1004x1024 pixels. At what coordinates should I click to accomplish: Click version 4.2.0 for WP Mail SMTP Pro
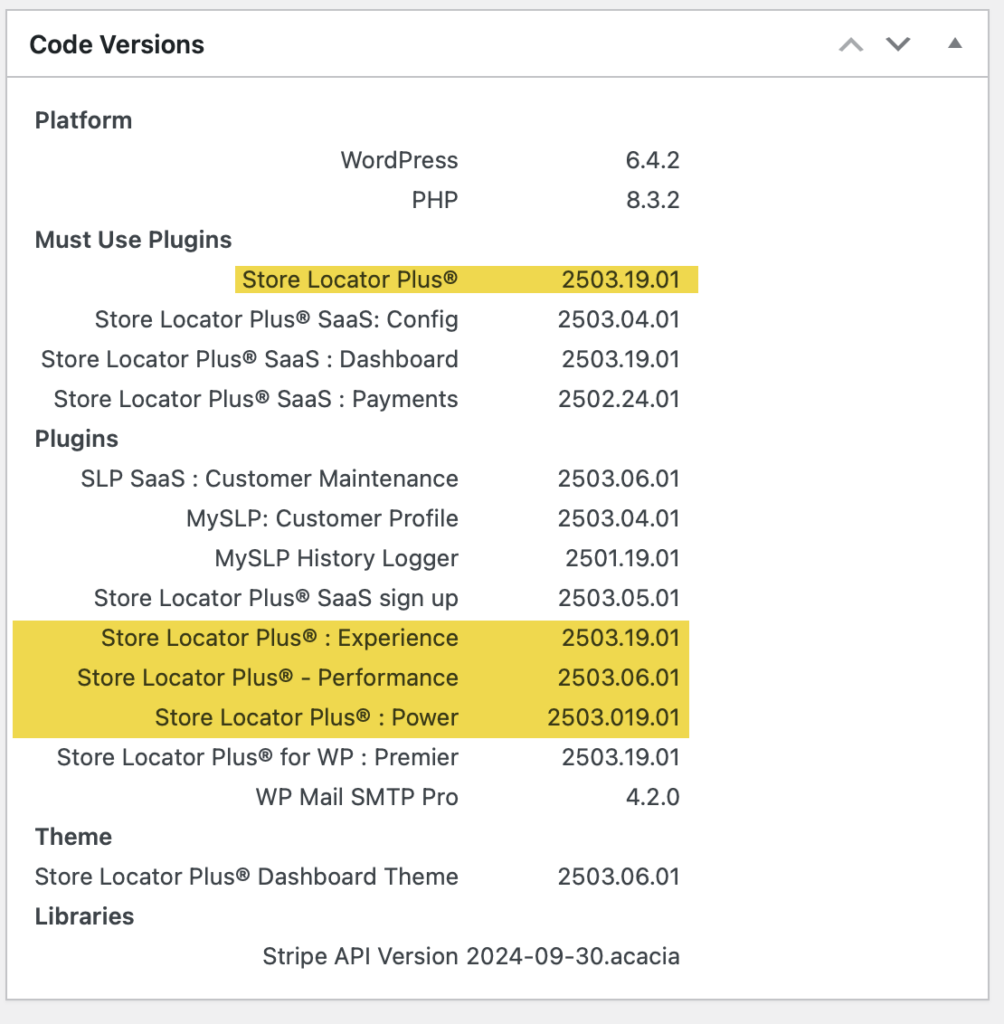653,797
